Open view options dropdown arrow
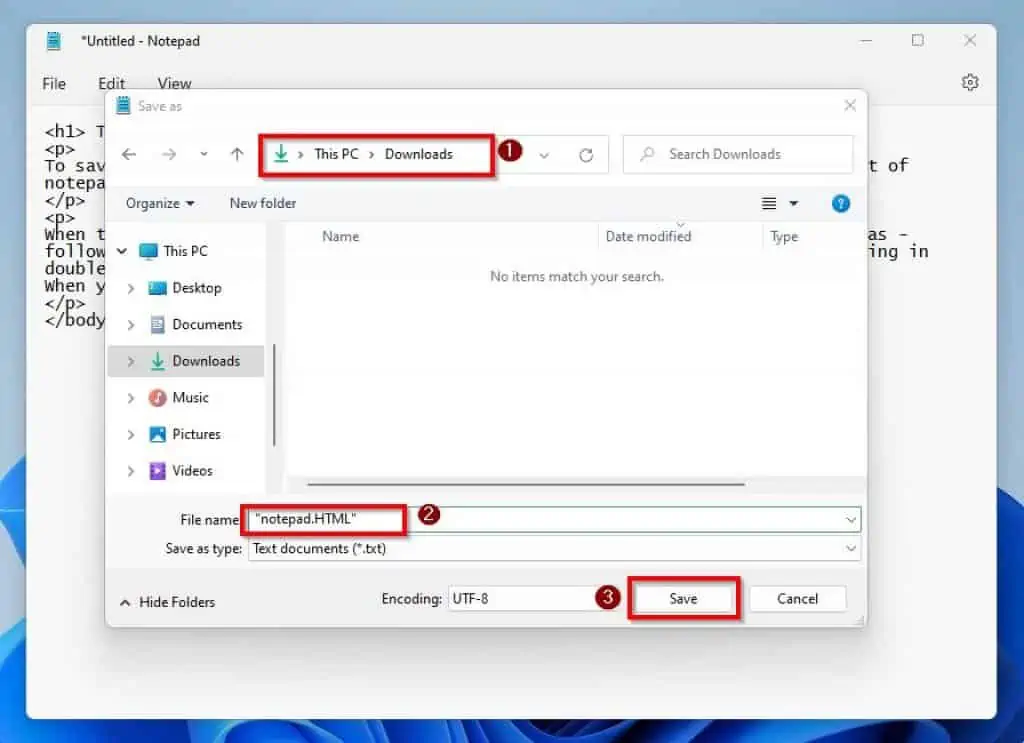 coord(793,204)
